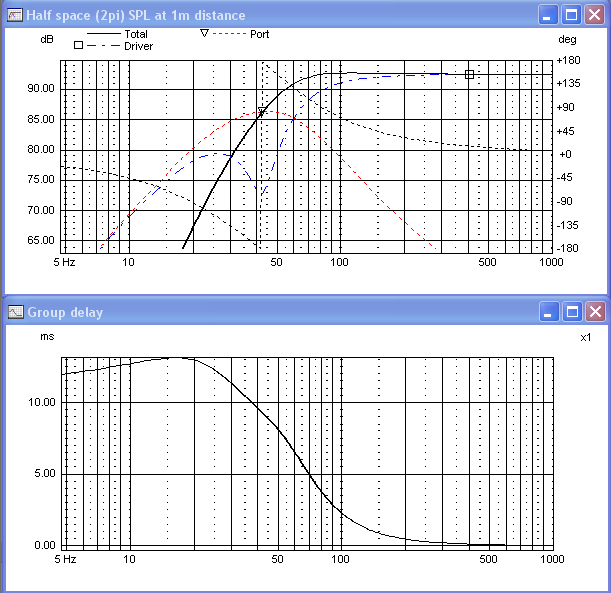The image size is (611, 593).
Task: Click the -45 phase axis value
Action: click(565, 178)
